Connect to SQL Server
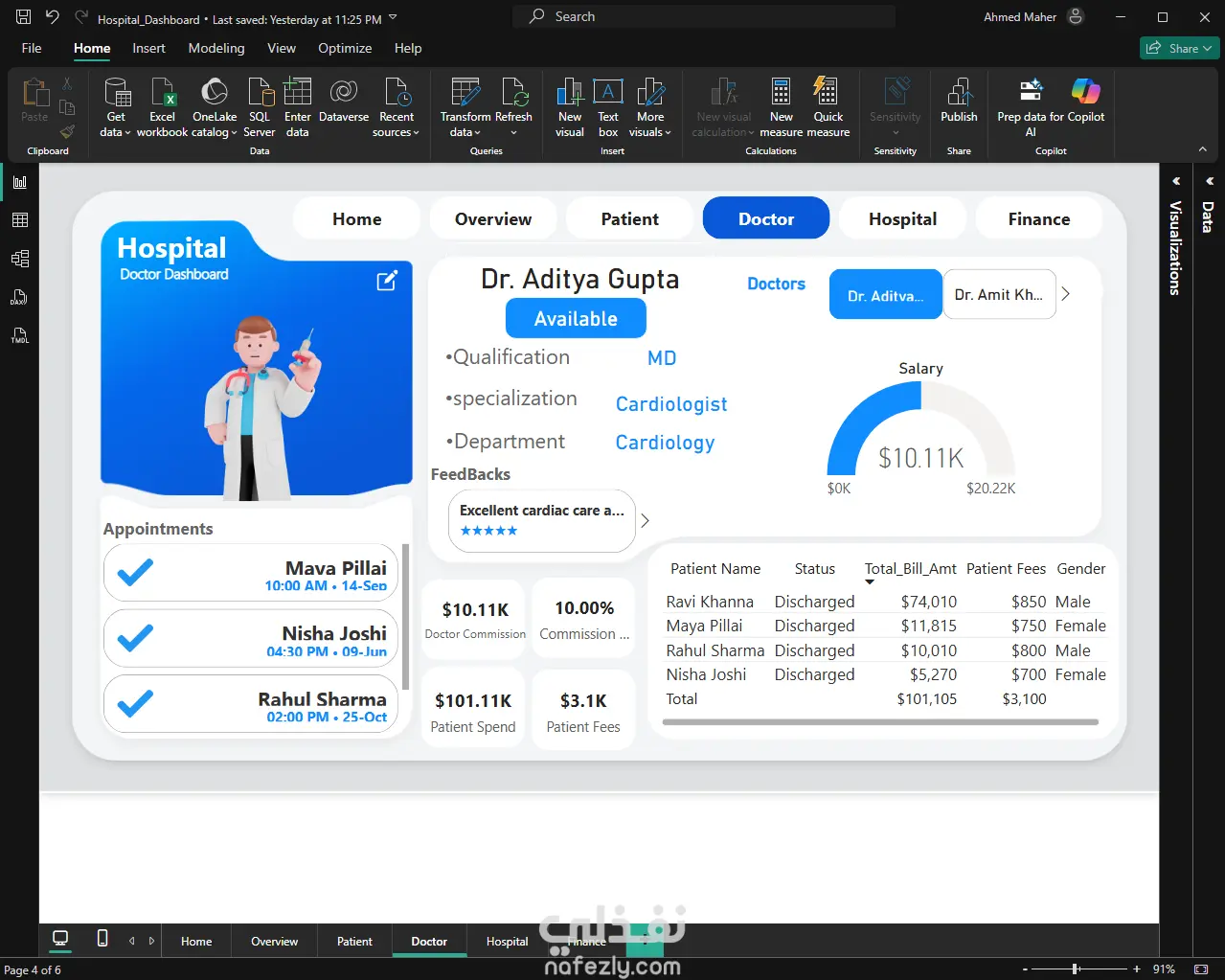Image resolution: width=1225 pixels, height=980 pixels. coord(260,108)
